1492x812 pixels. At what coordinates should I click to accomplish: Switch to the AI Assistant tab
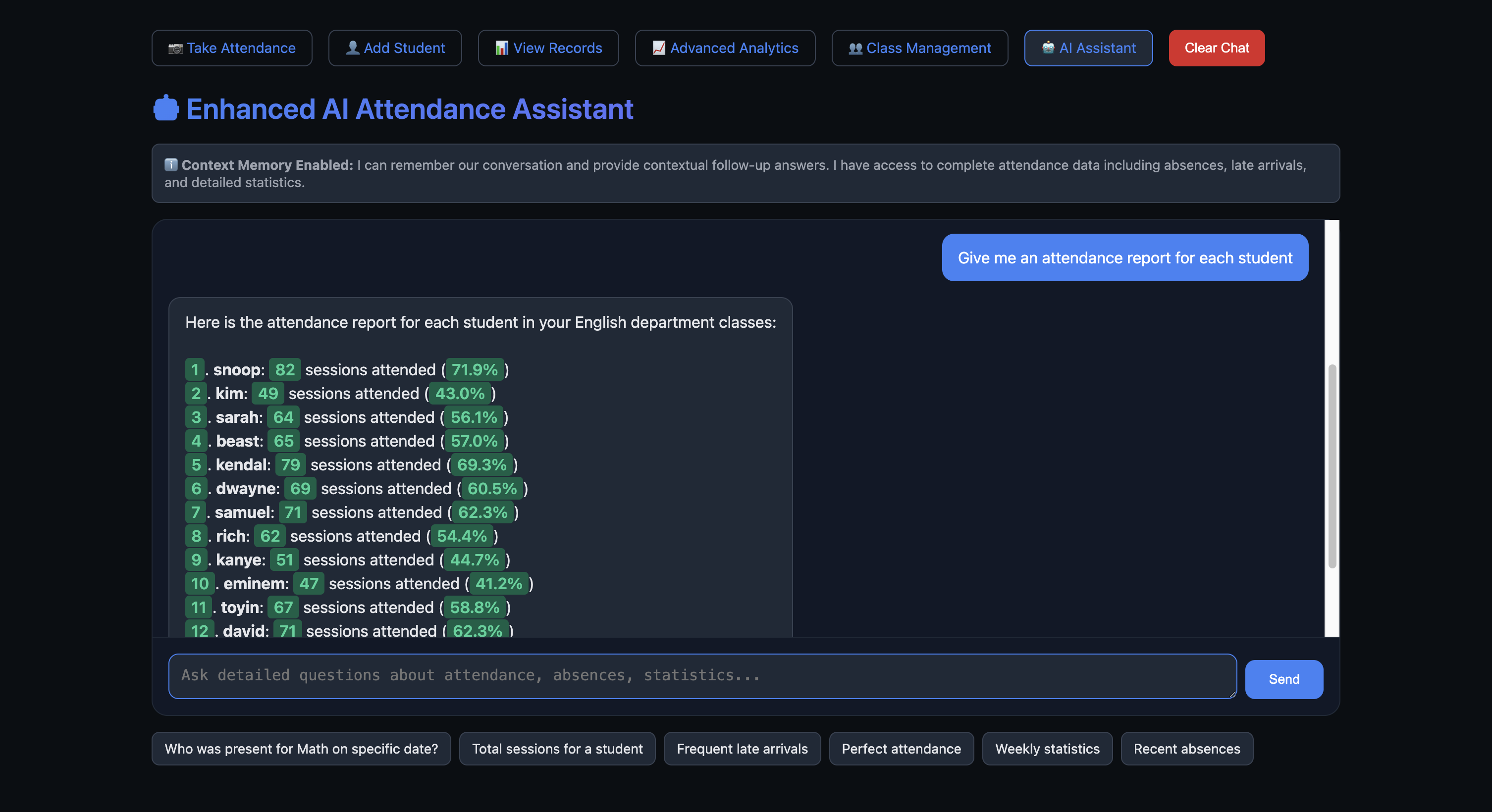click(1088, 48)
